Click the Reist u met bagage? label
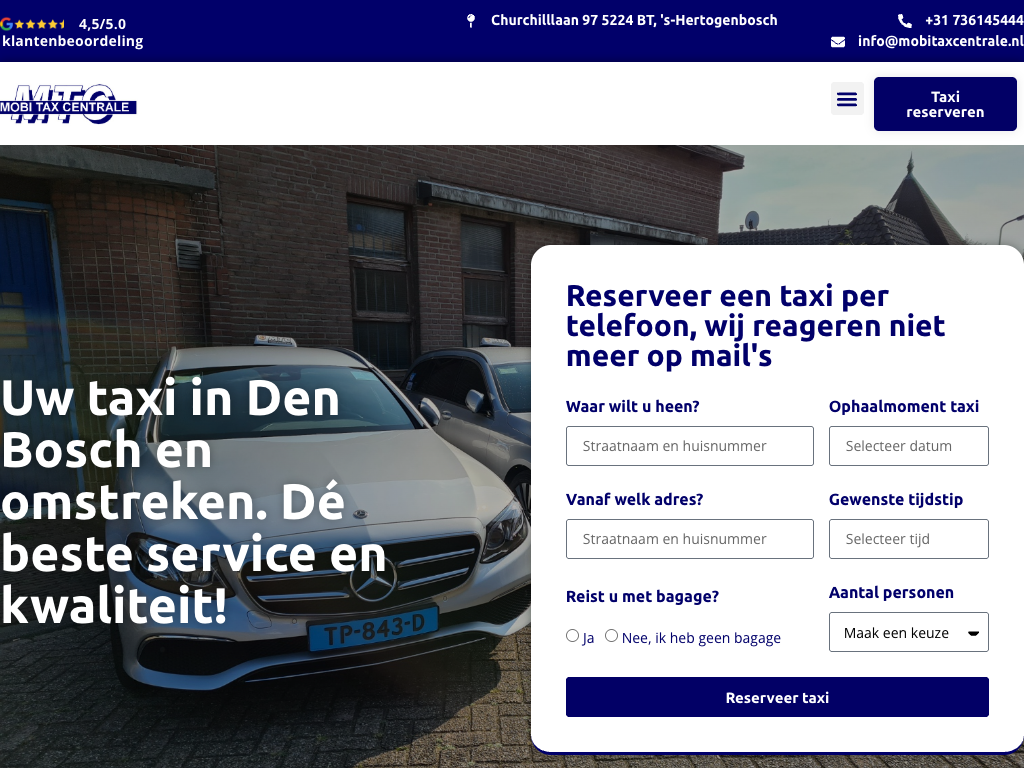This screenshot has height=768, width=1024. (x=643, y=596)
